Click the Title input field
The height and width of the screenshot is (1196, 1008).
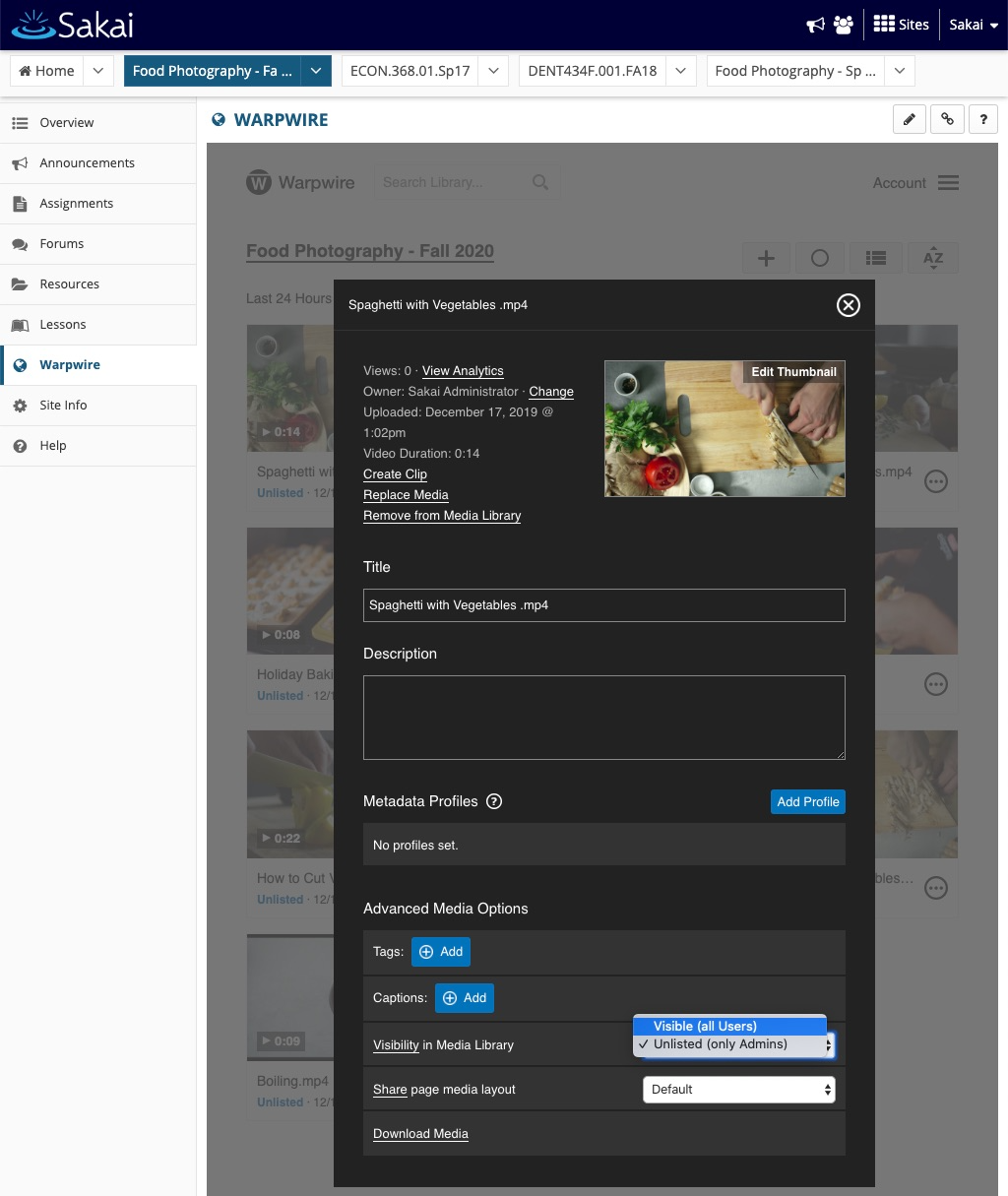[x=604, y=605]
